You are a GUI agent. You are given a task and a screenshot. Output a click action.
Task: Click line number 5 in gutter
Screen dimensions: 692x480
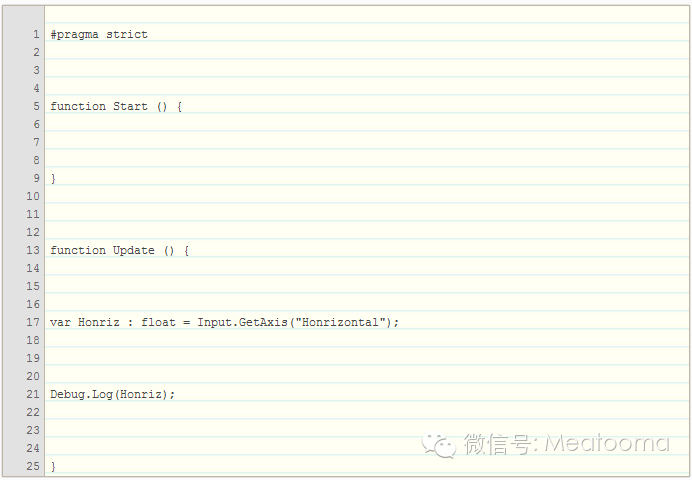coord(35,106)
